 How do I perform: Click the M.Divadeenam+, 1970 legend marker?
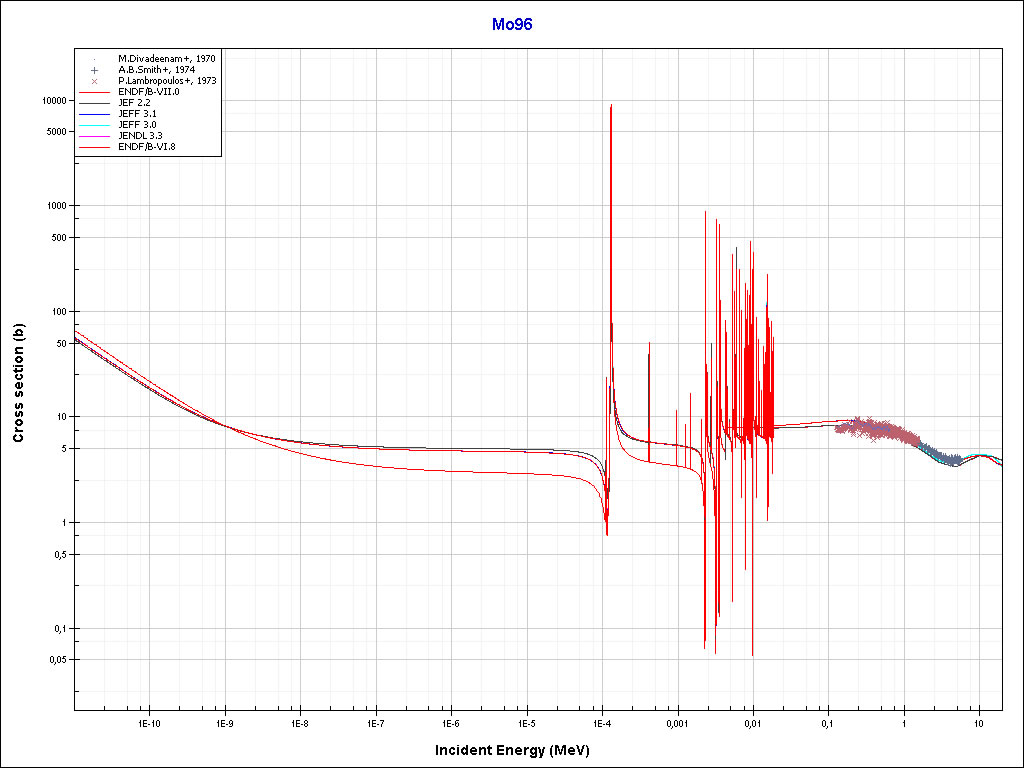pyautogui.click(x=94, y=59)
